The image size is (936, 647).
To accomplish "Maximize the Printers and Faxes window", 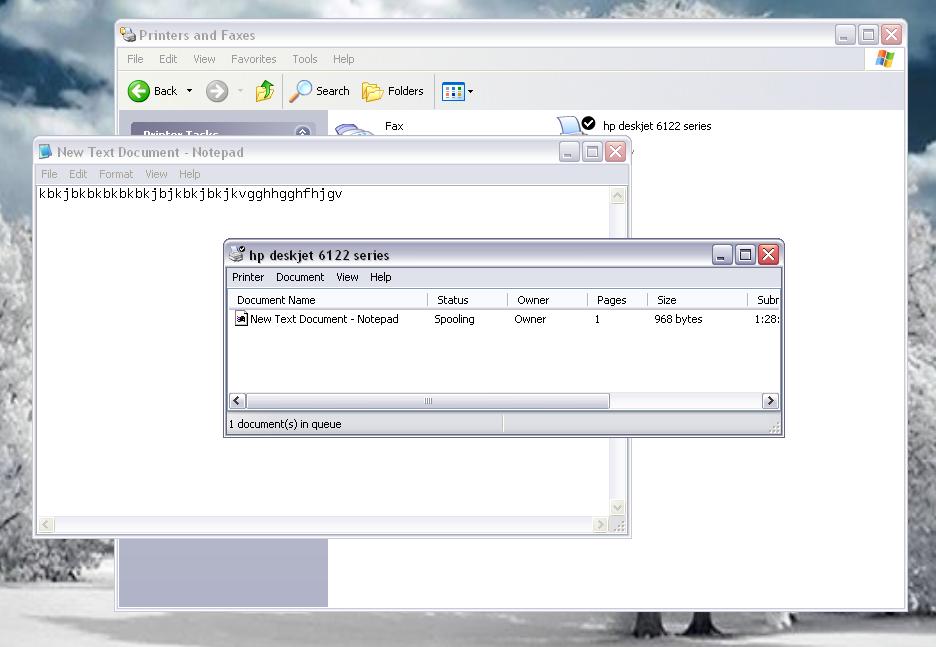I will click(868, 35).
